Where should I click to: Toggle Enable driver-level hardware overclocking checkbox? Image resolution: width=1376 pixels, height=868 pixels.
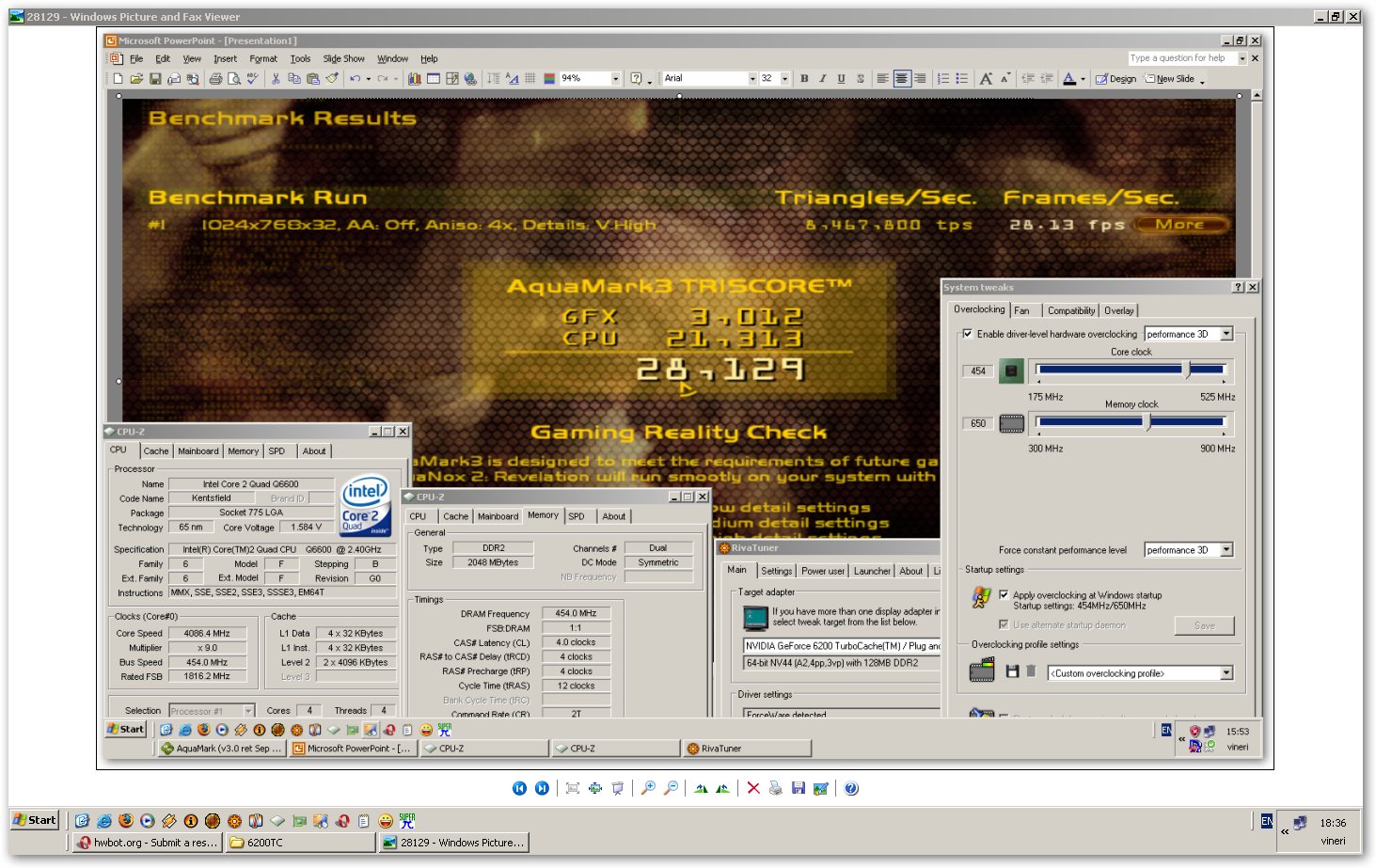pyautogui.click(x=967, y=334)
